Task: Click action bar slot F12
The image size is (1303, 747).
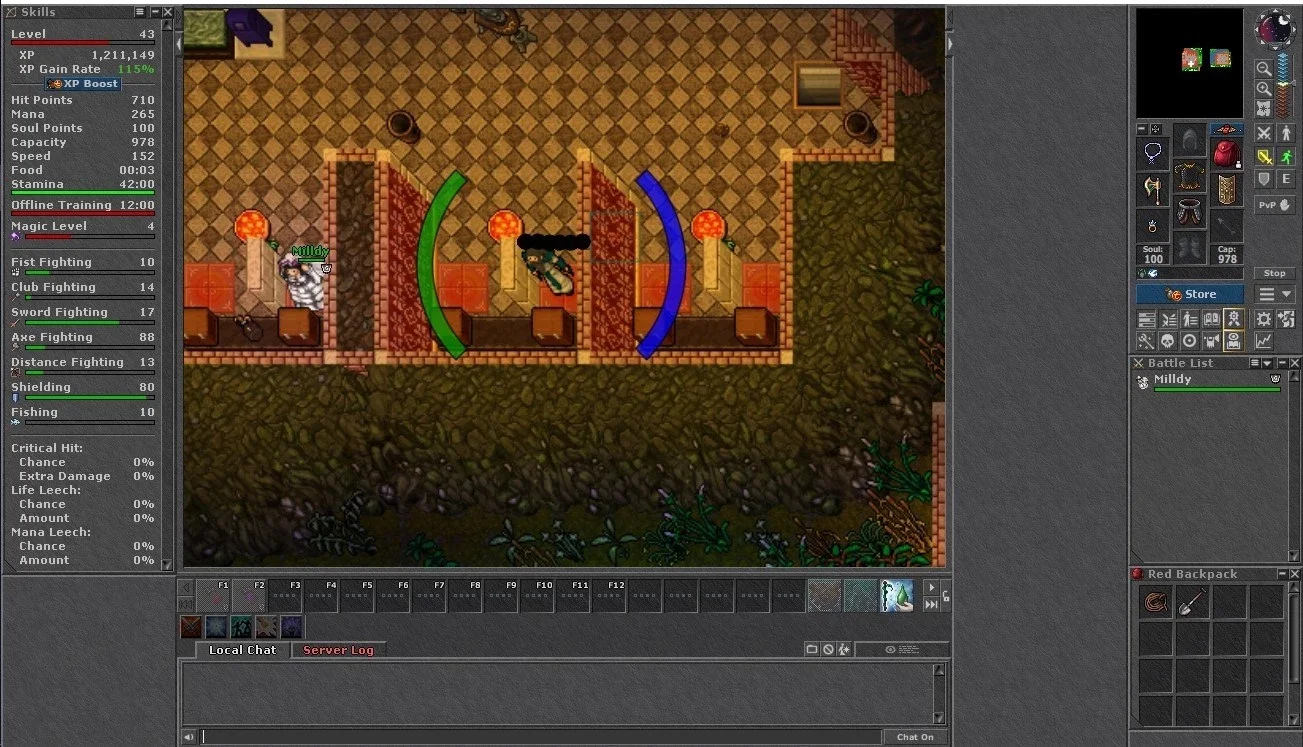Action: pos(609,596)
